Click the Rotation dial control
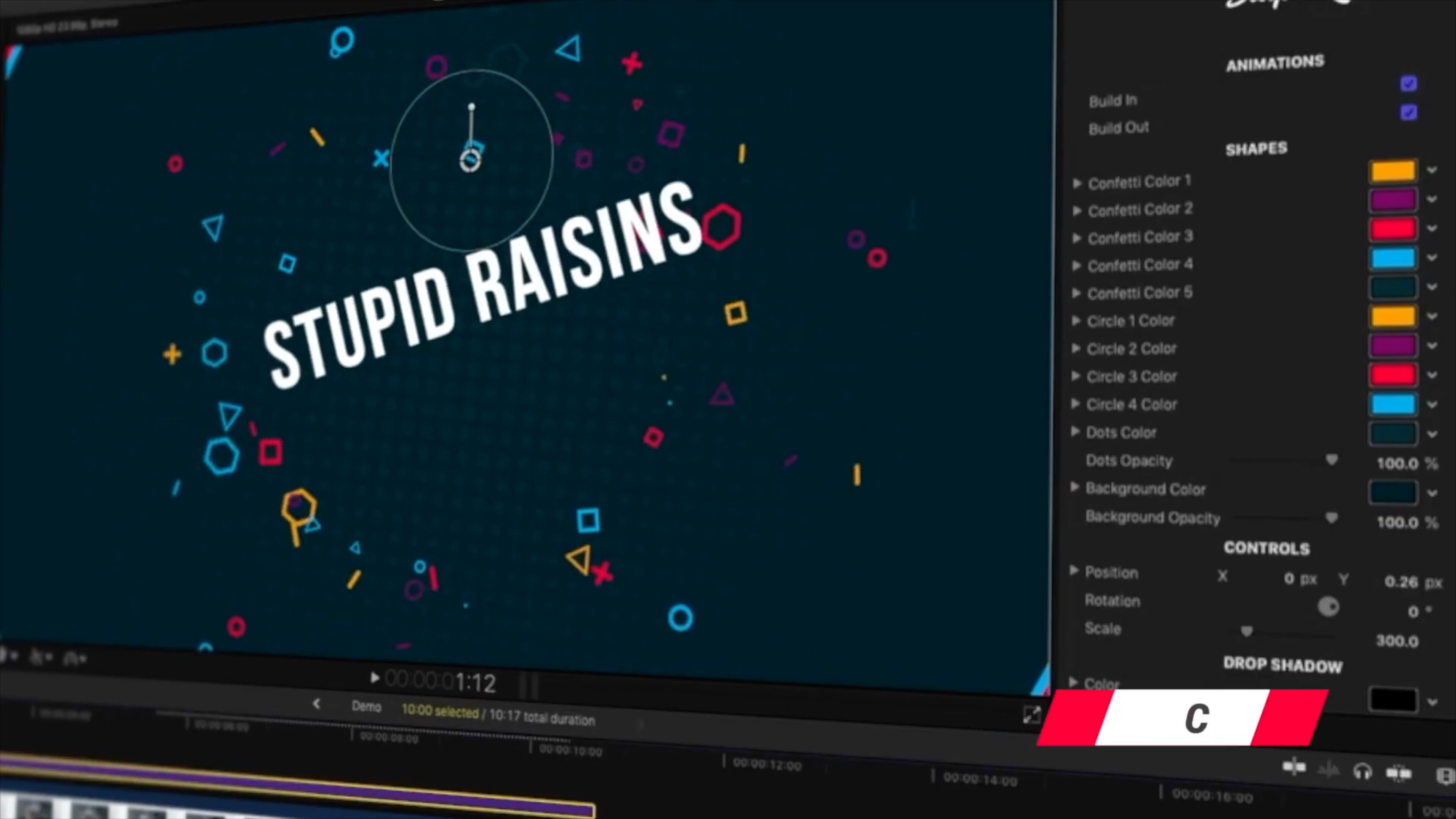The width and height of the screenshot is (1456, 819). point(1328,607)
